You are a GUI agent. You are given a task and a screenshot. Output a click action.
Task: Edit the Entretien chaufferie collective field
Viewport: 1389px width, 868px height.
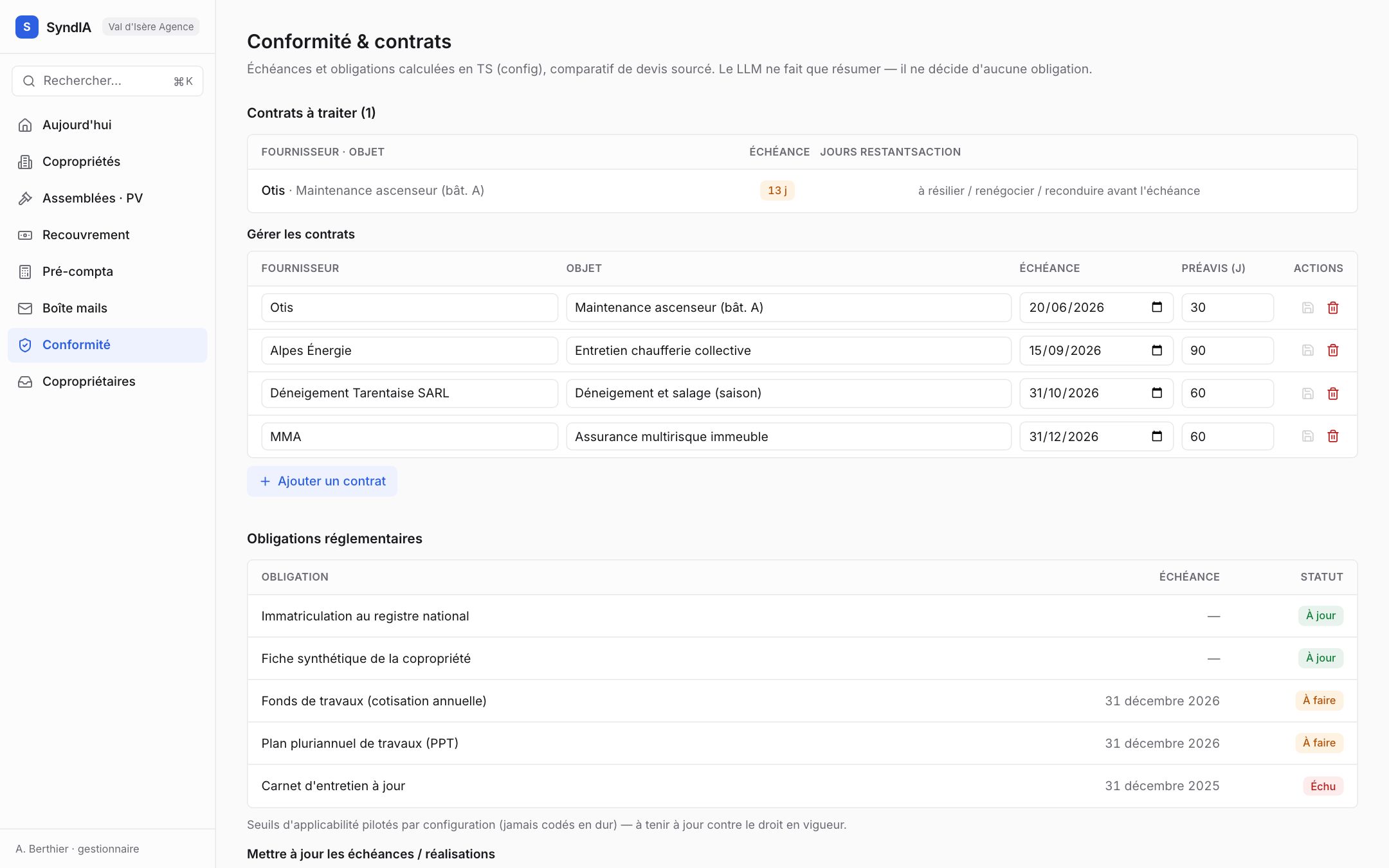[x=788, y=350]
